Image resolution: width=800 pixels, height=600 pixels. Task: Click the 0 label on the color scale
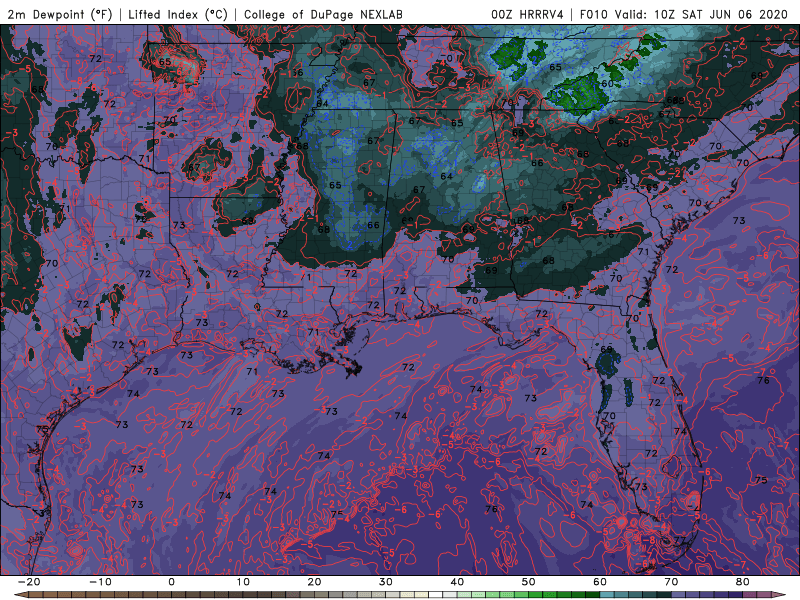171,582
